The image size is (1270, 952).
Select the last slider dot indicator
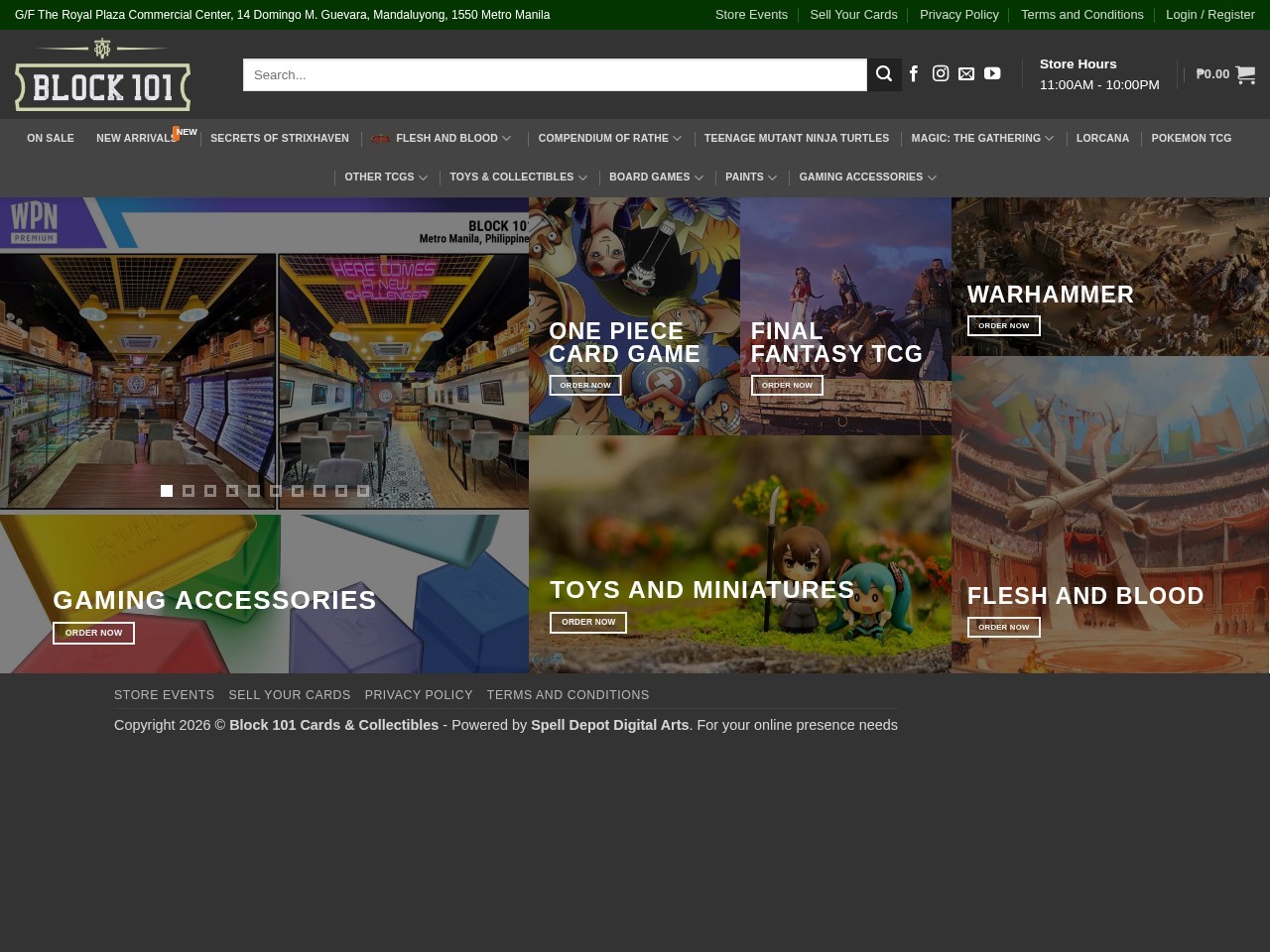coord(363,491)
